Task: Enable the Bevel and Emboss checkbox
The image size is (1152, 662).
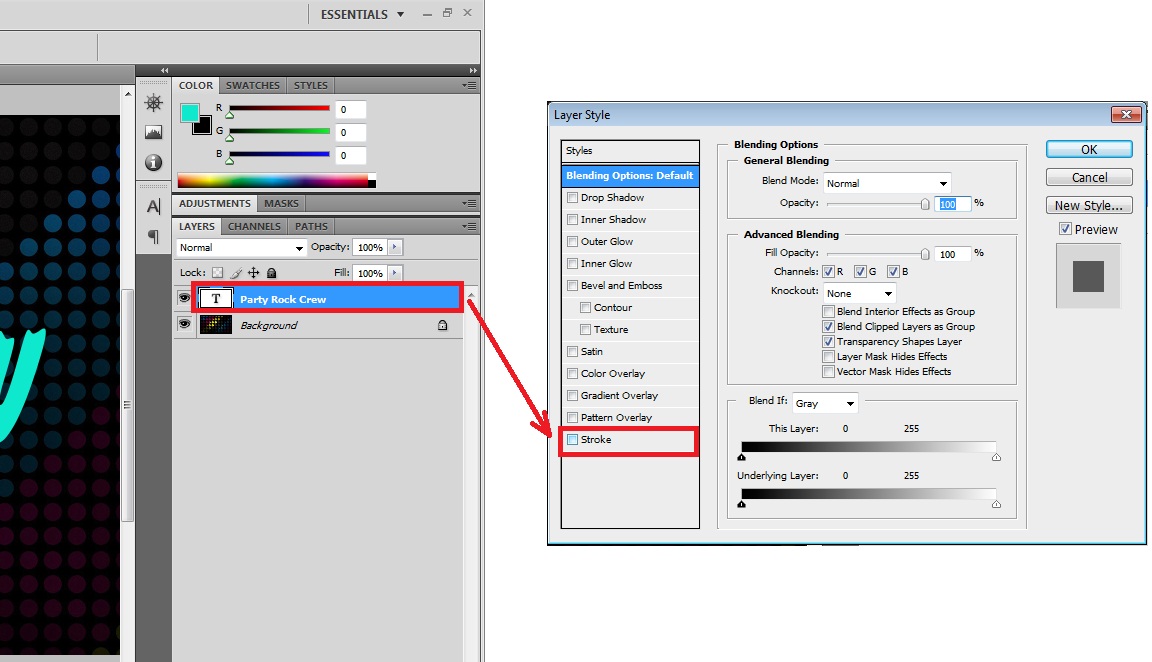Action: (x=572, y=285)
